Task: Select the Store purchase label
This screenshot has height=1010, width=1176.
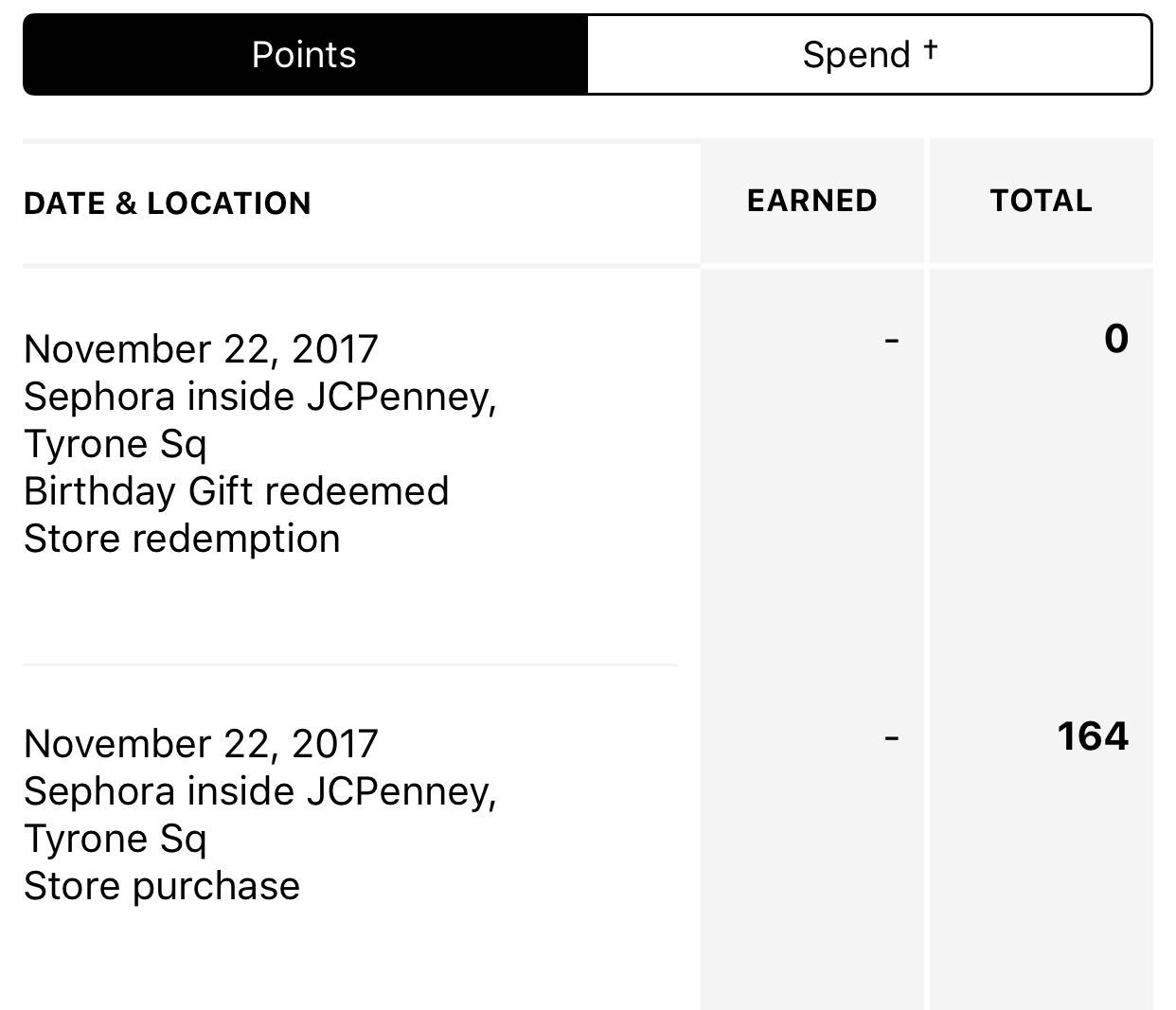Action: [162, 885]
